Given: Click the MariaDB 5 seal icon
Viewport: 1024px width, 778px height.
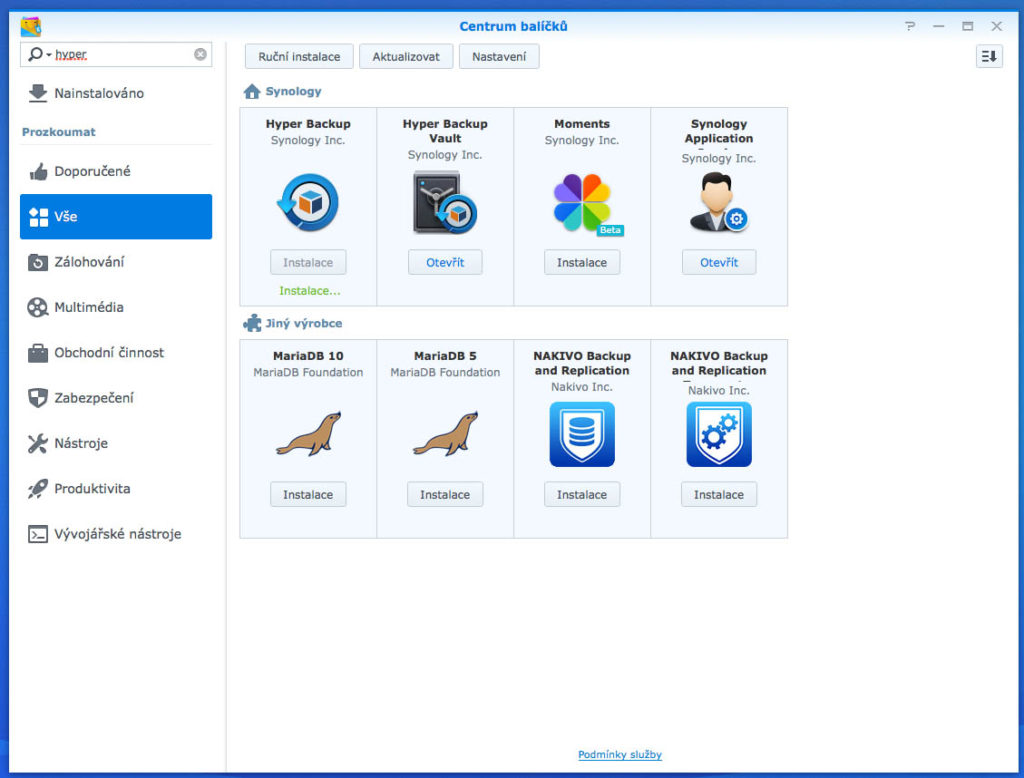Looking at the screenshot, I should click(445, 434).
